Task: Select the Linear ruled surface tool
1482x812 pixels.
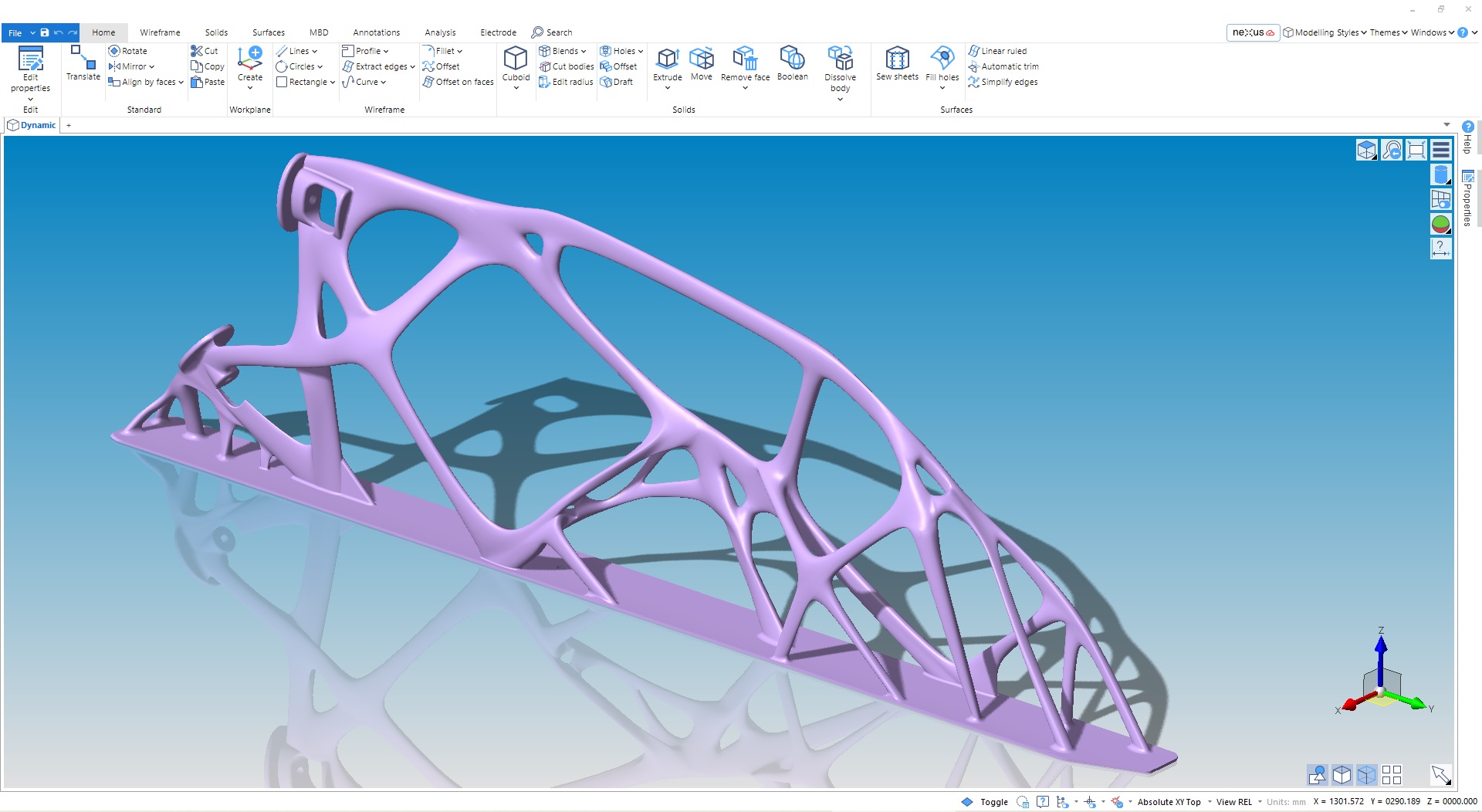Action: 997,51
